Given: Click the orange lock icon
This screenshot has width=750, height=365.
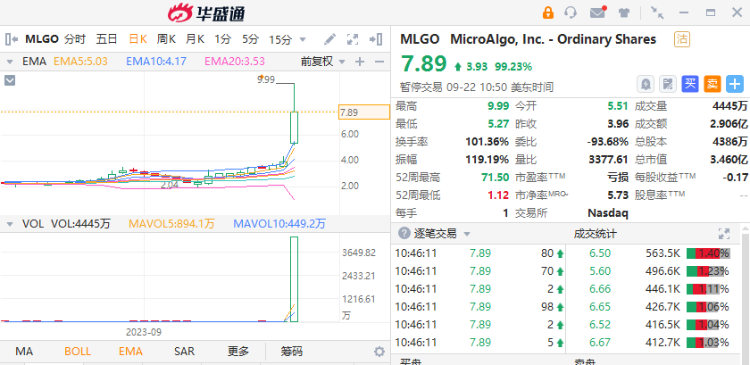Looking at the screenshot, I should [x=548, y=12].
